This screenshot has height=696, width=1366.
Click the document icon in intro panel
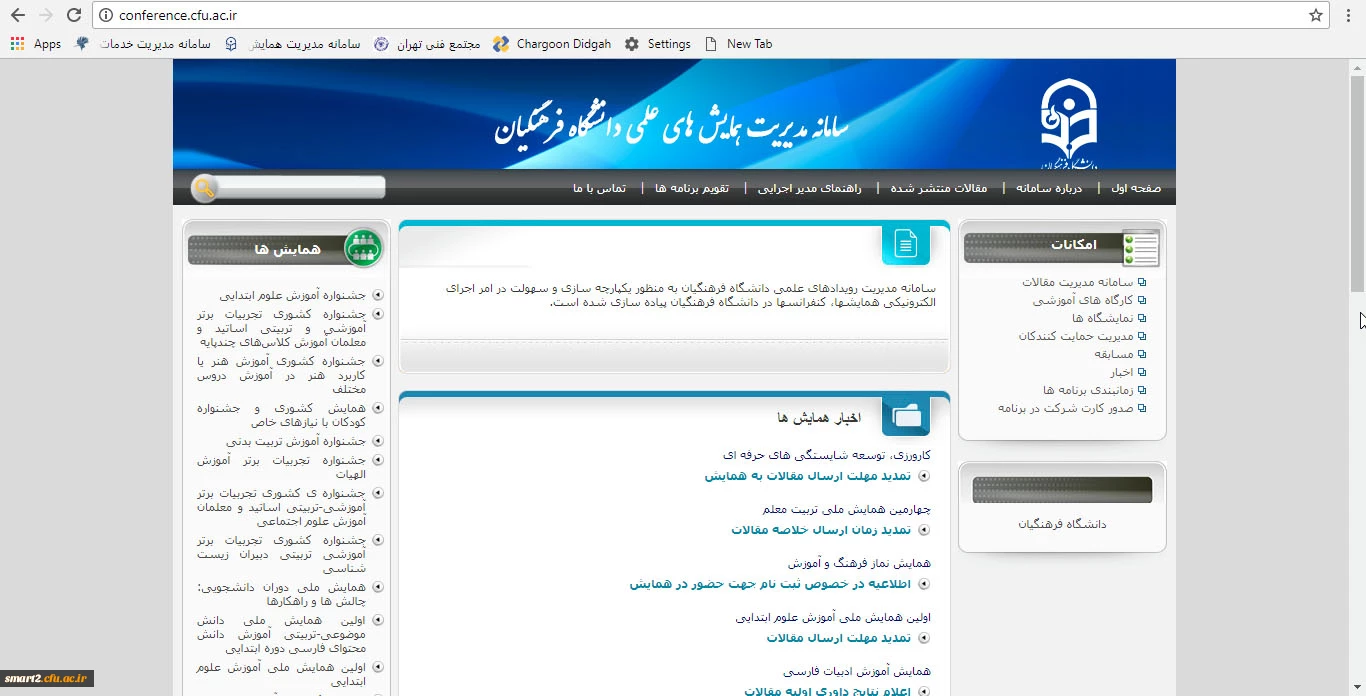click(905, 244)
